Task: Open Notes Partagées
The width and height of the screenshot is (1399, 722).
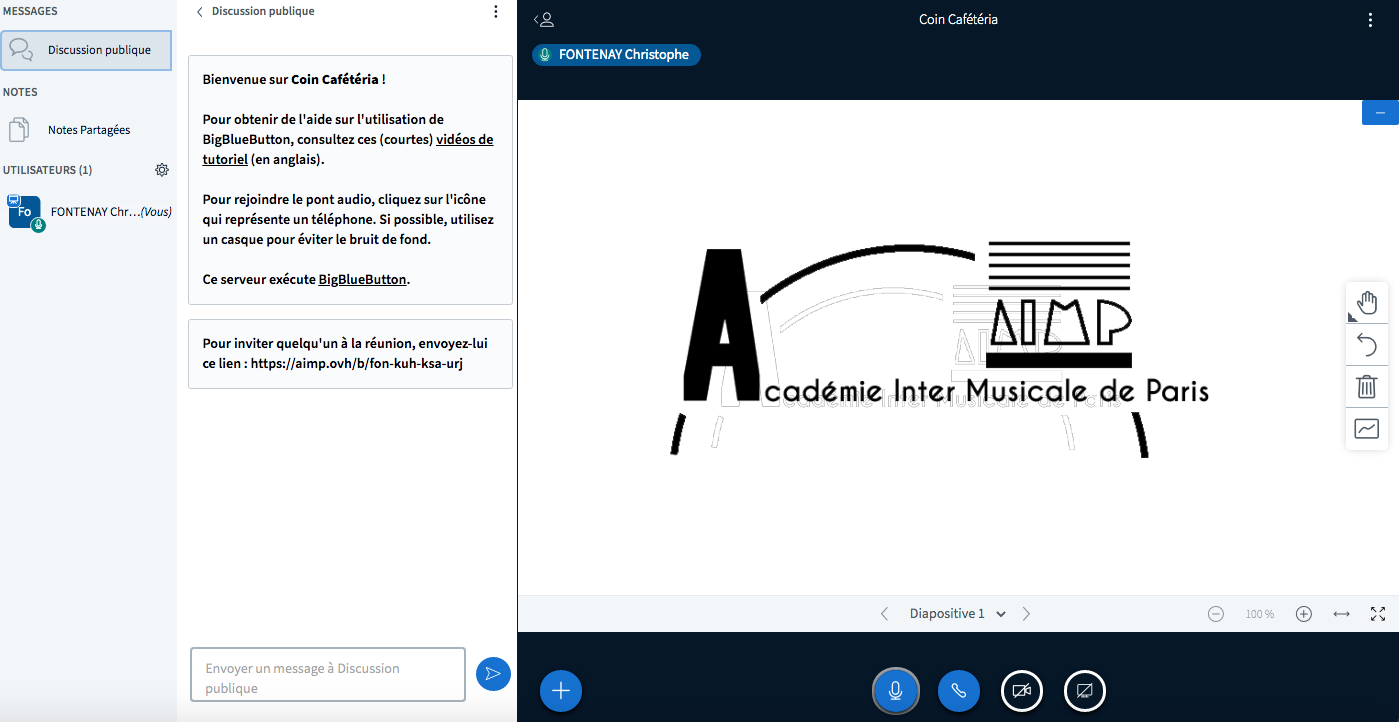Action: tap(88, 130)
